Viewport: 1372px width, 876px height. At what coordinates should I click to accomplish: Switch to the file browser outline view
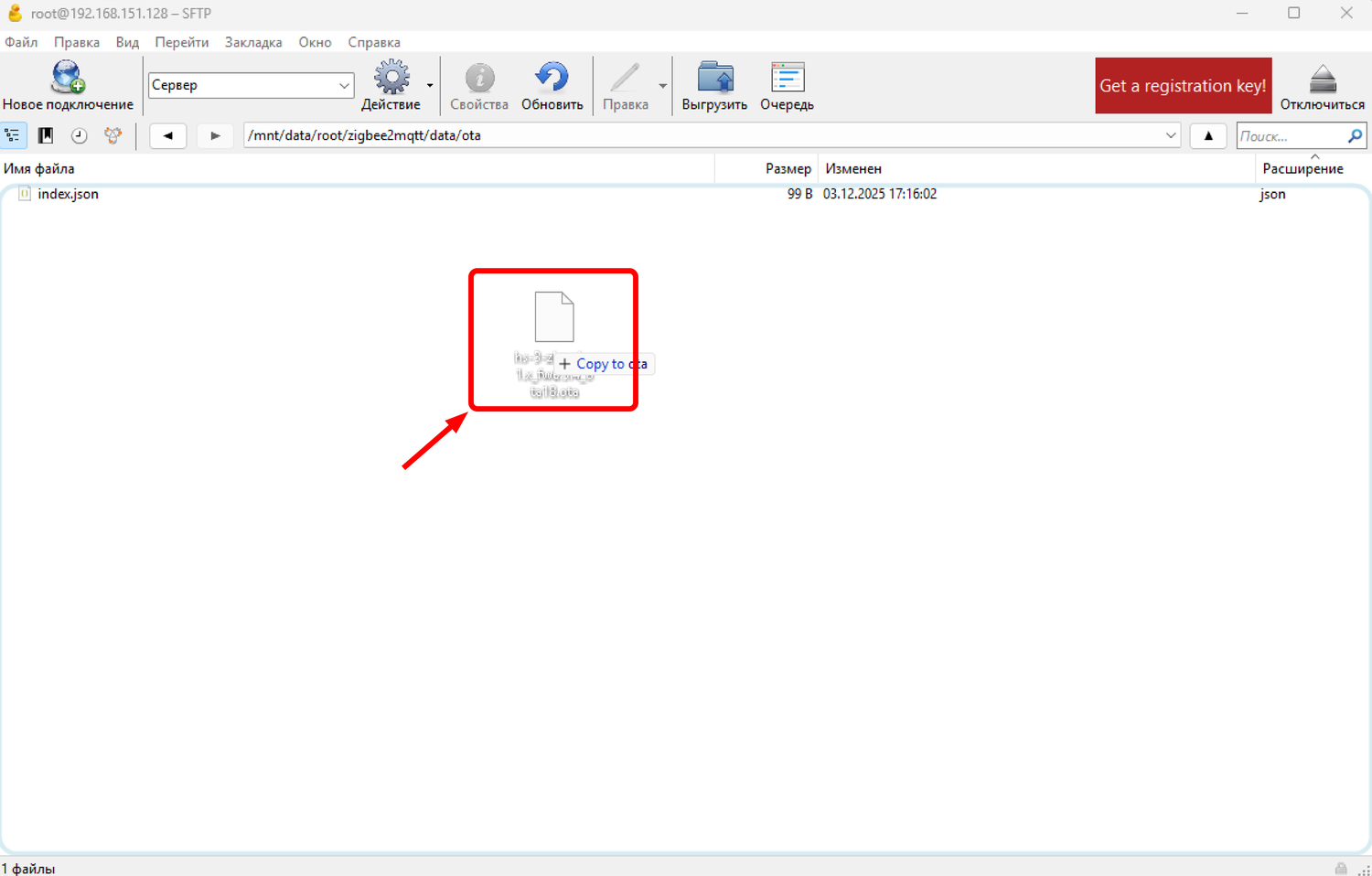point(13,135)
